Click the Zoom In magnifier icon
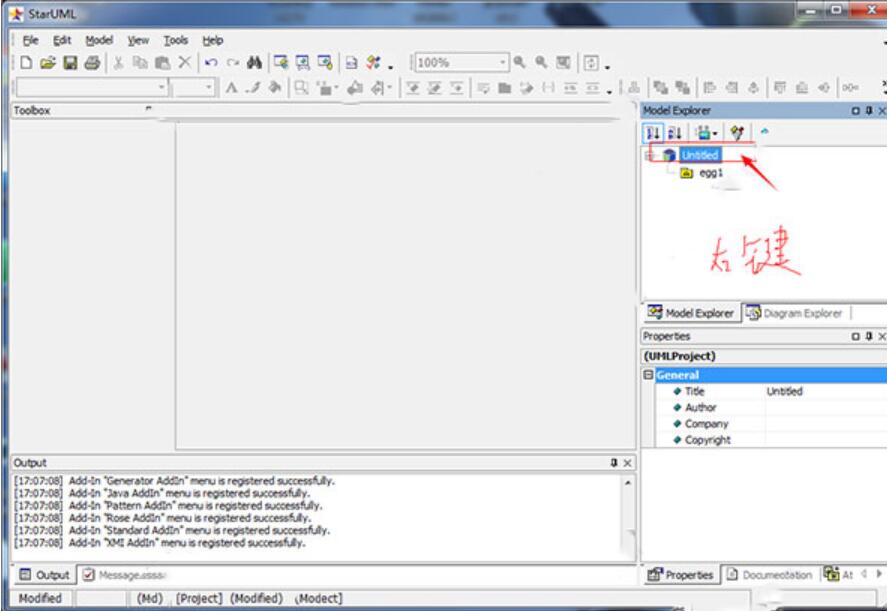Image resolution: width=887 pixels, height=611 pixels. [519, 62]
